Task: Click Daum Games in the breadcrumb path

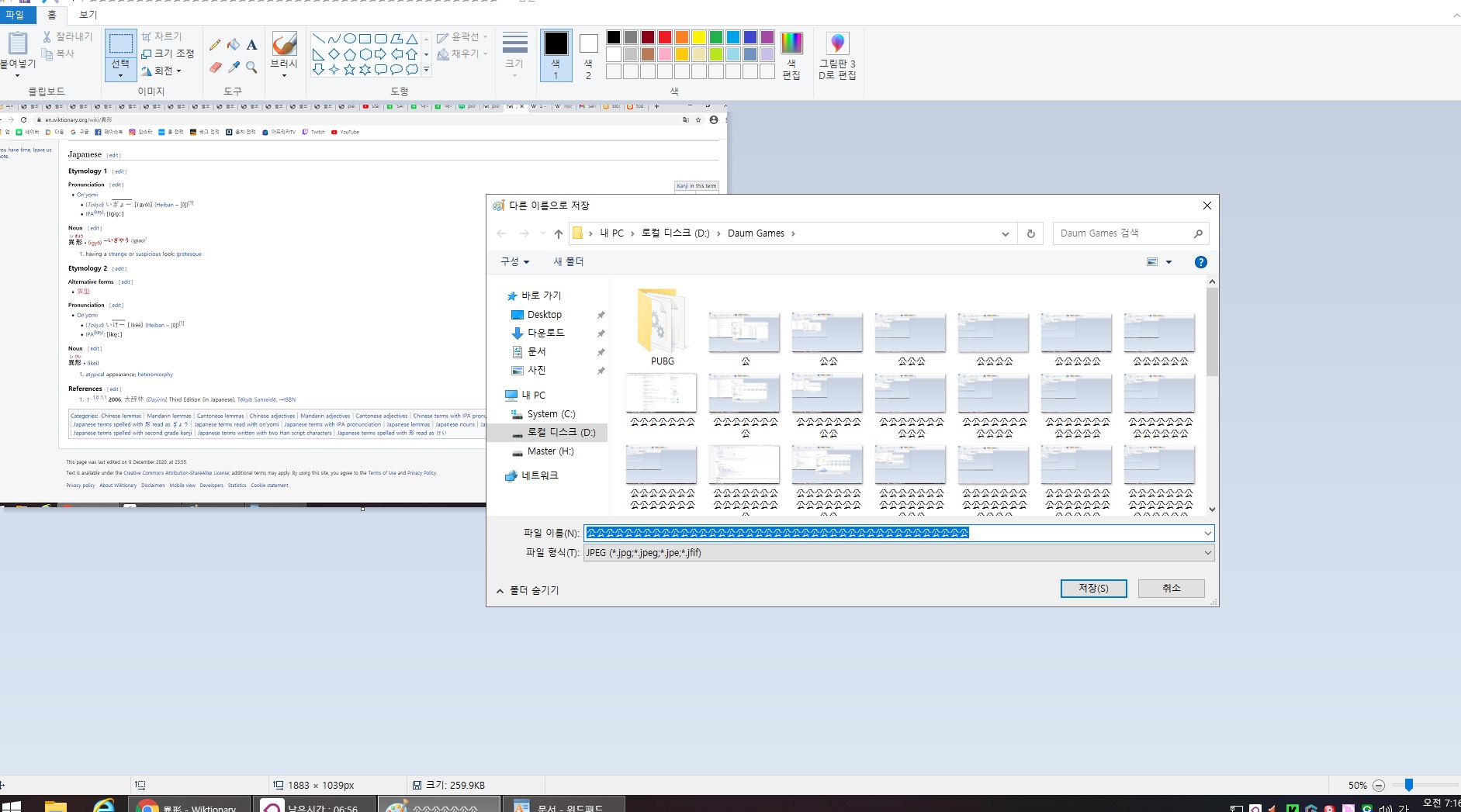Action: click(x=756, y=233)
